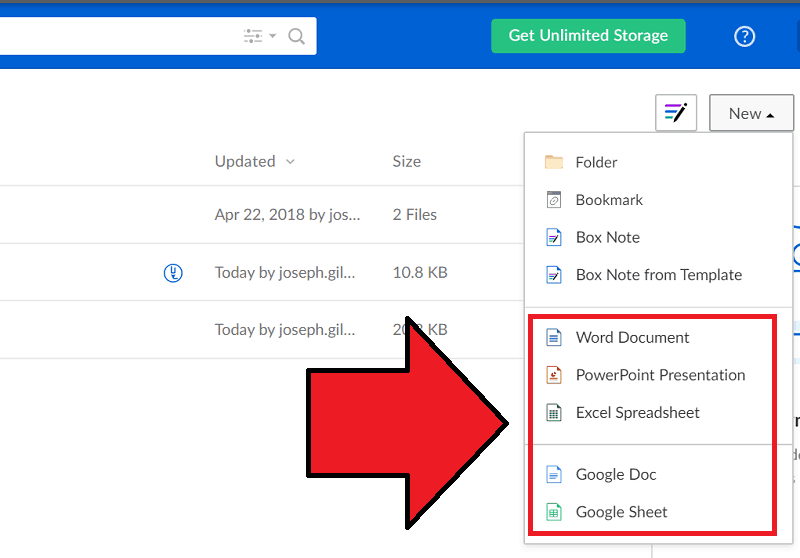Open search filter options icon
Screen dimensions: 800x558
[x=253, y=36]
